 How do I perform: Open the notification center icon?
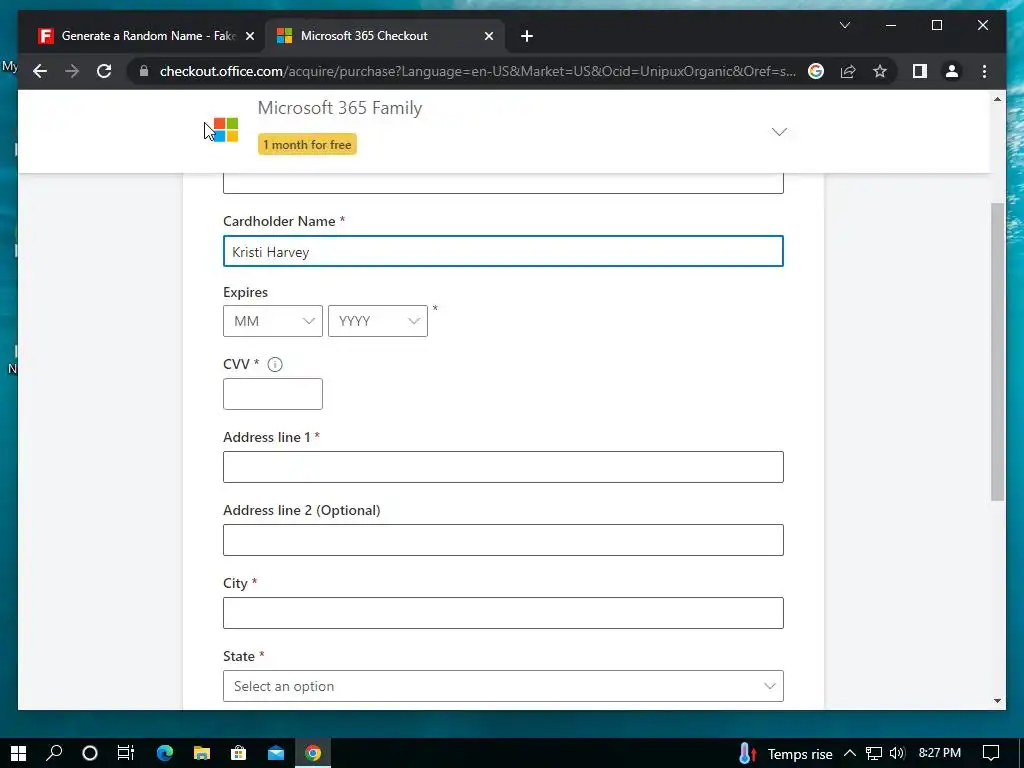coord(991,753)
